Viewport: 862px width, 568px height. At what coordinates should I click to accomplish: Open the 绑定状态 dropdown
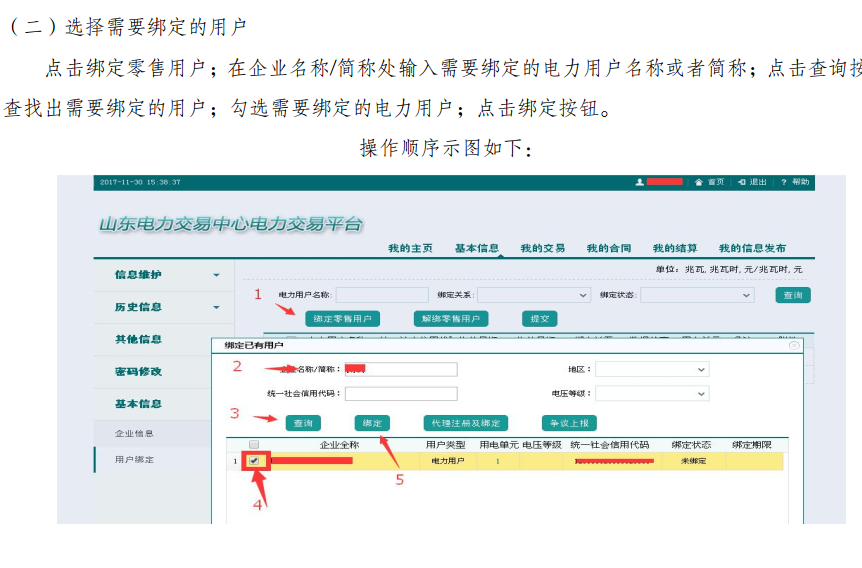697,296
